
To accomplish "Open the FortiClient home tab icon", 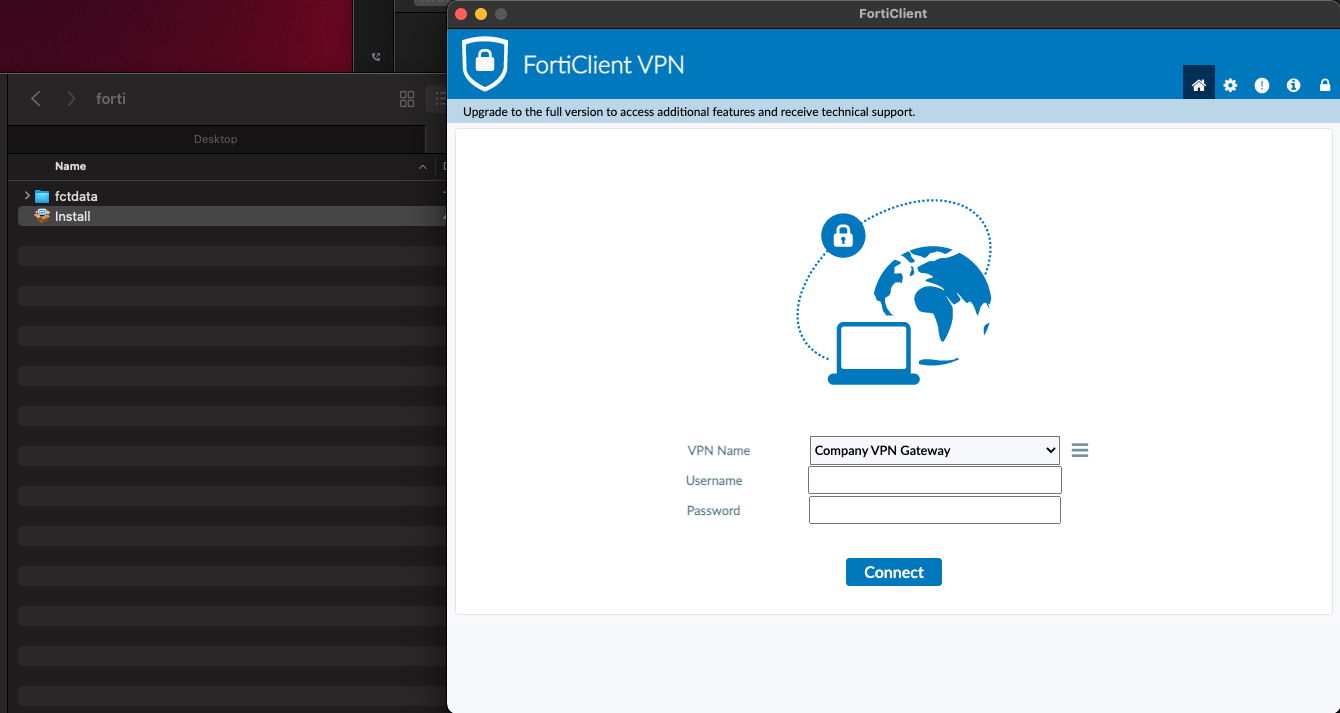I will (1198, 85).
